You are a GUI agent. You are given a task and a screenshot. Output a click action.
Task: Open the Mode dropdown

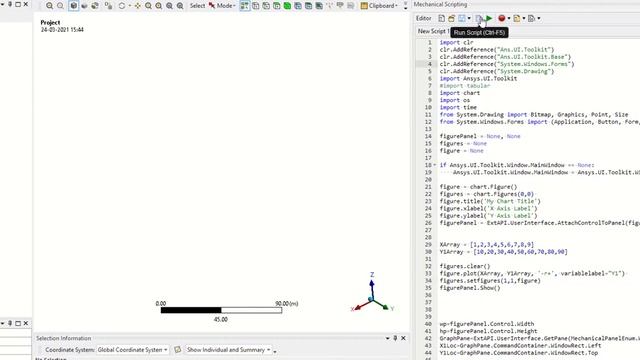pyautogui.click(x=226, y=6)
